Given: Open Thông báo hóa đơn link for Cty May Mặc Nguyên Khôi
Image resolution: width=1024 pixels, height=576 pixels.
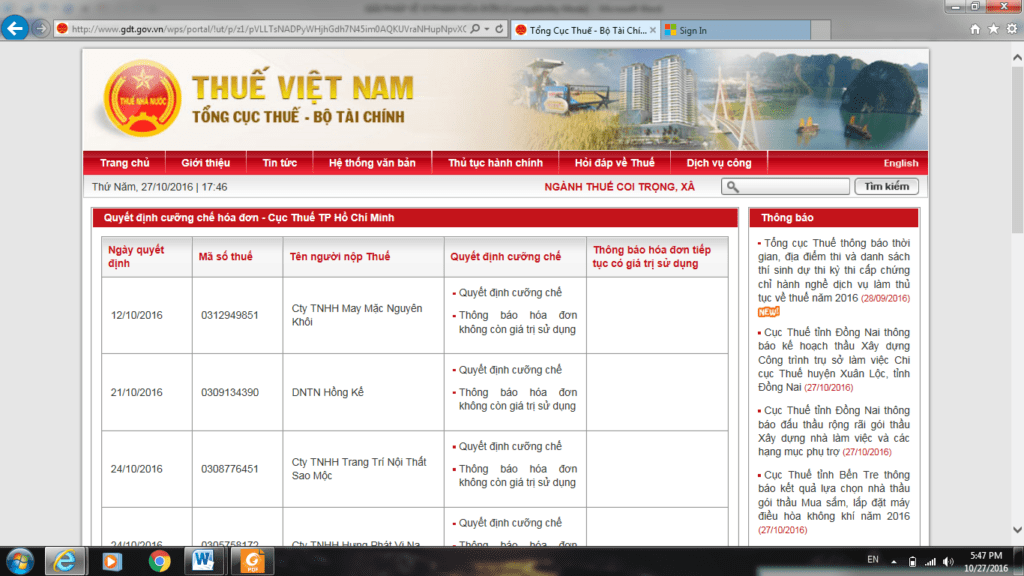Looking at the screenshot, I should click(x=517, y=322).
